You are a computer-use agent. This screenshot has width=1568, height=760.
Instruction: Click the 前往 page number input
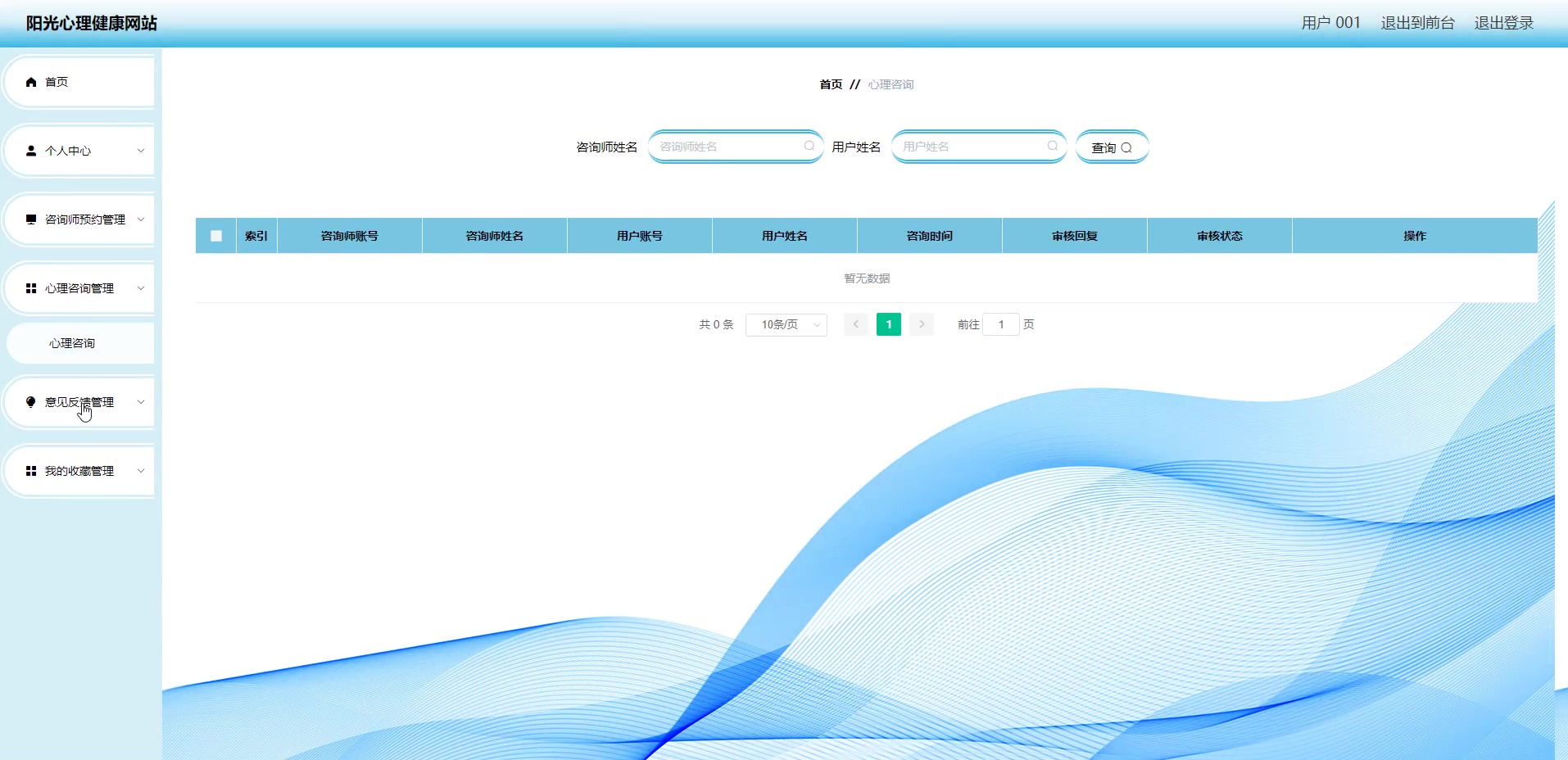click(1001, 324)
